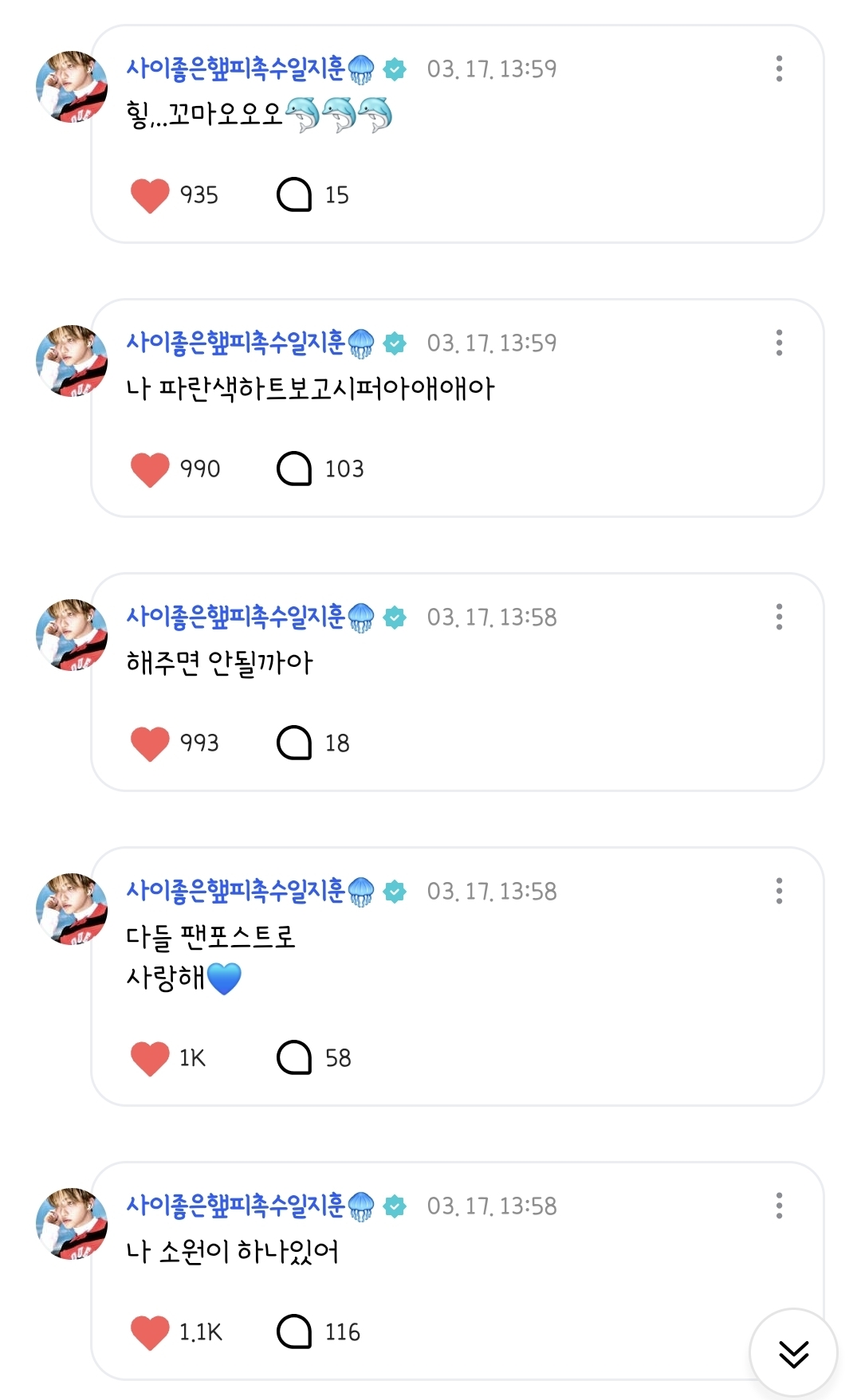Jump to bottom with the double-chevron button
The height and width of the screenshot is (1400, 861).
[x=793, y=1353]
